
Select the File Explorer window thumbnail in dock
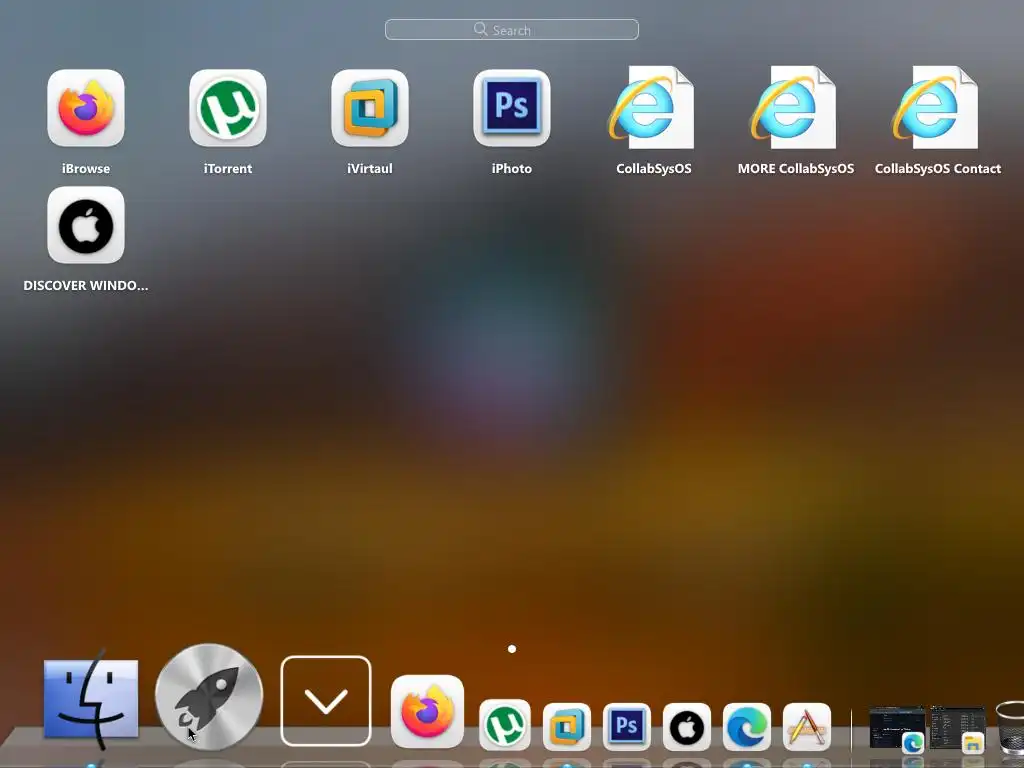(x=957, y=729)
